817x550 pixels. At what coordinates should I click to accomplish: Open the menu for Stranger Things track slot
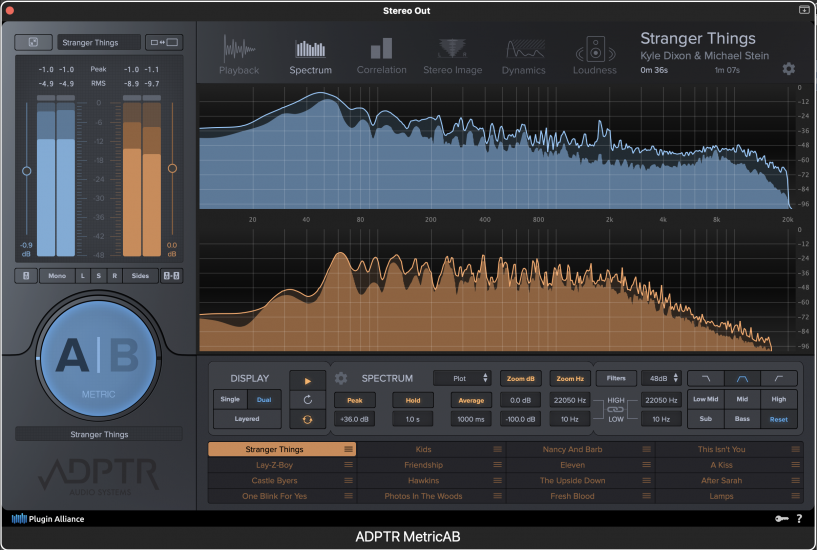348,450
